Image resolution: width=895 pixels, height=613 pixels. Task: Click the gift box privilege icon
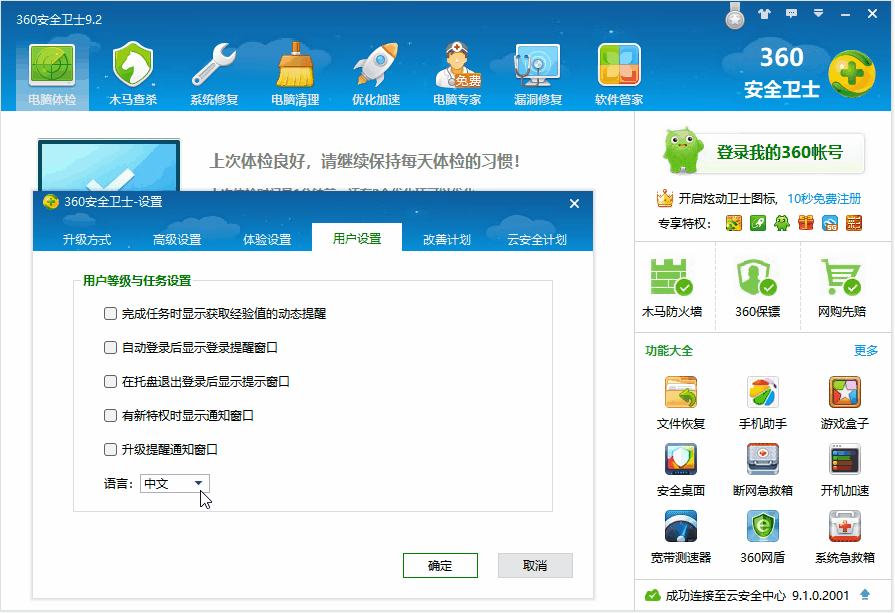pyautogui.click(x=805, y=223)
